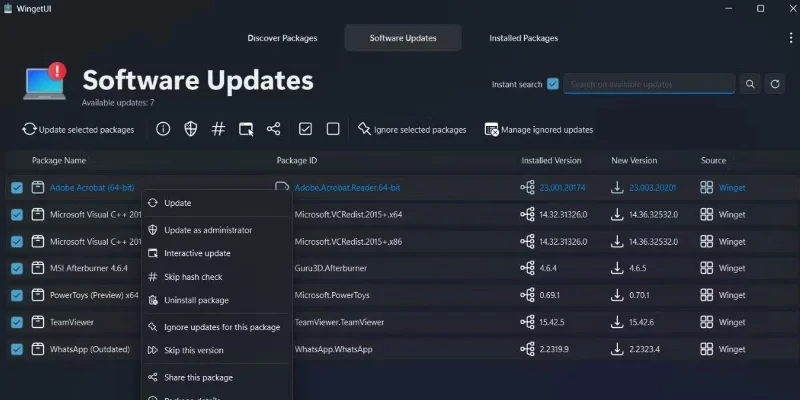Click the info icon in the toolbar
The image size is (800, 400).
163,129
